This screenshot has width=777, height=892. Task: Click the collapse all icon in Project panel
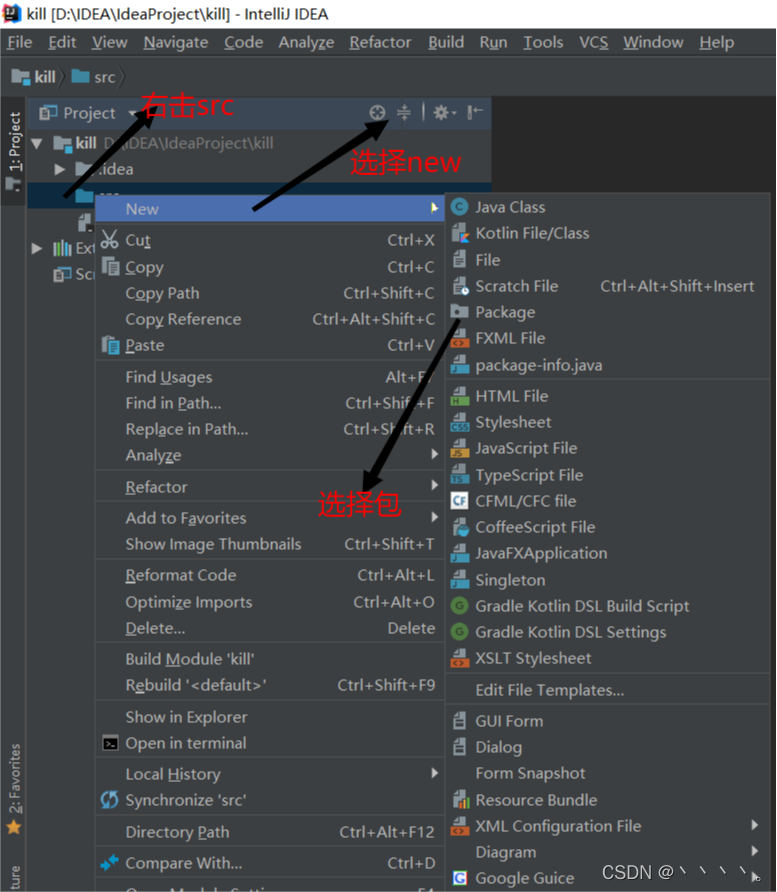click(403, 113)
